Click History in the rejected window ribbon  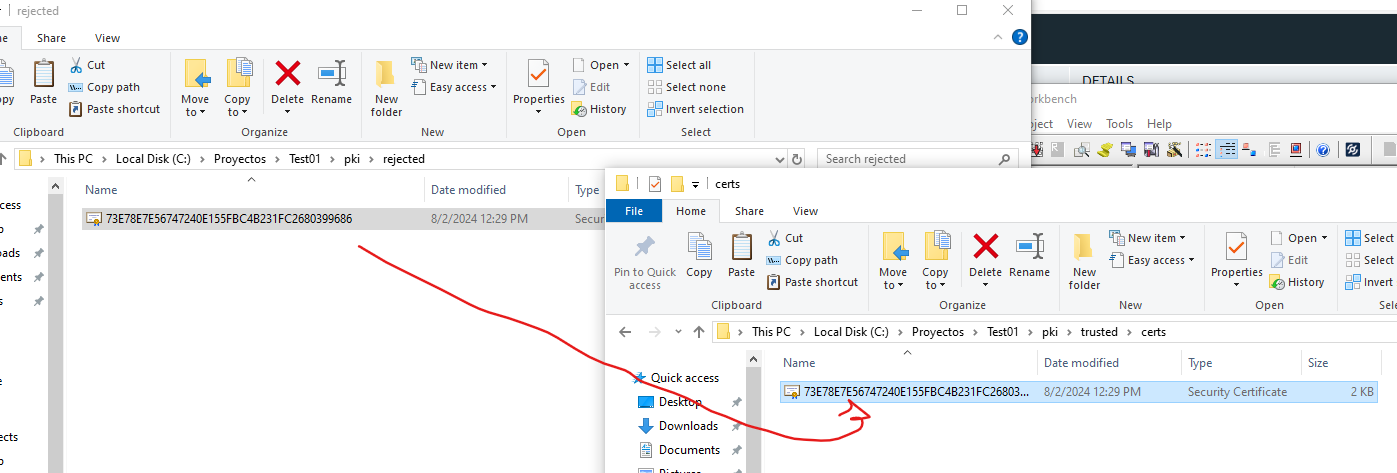click(599, 109)
